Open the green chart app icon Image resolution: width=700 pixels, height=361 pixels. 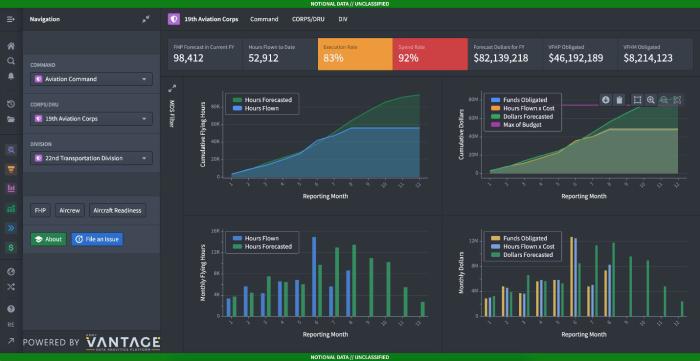pyautogui.click(x=11, y=208)
